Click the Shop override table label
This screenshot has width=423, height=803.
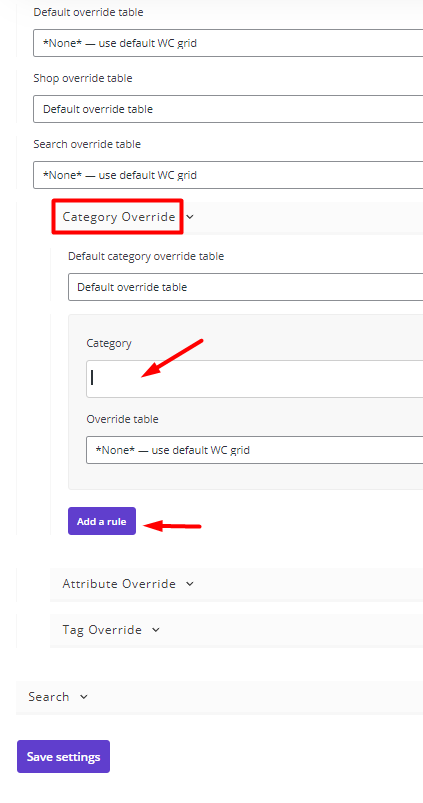(83, 78)
